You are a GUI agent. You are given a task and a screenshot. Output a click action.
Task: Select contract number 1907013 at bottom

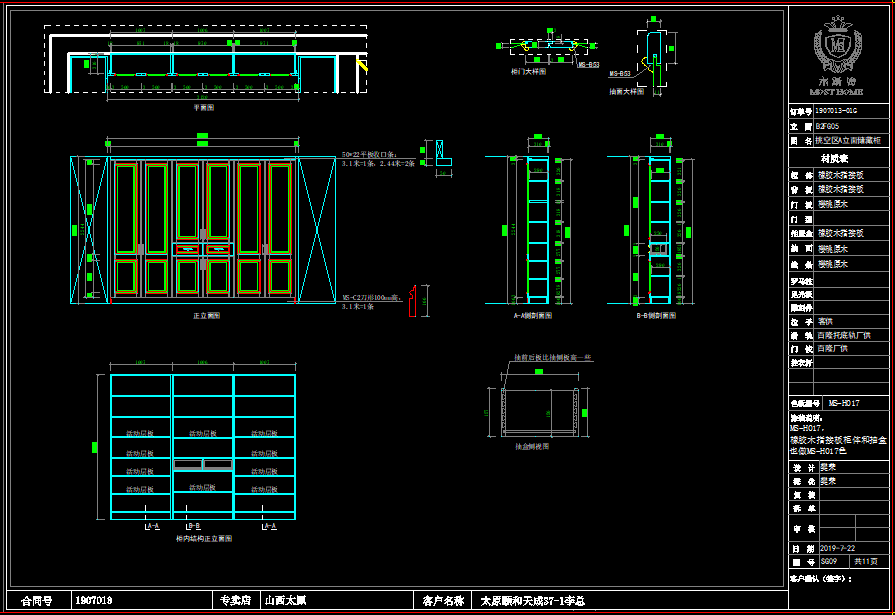pyautogui.click(x=94, y=601)
